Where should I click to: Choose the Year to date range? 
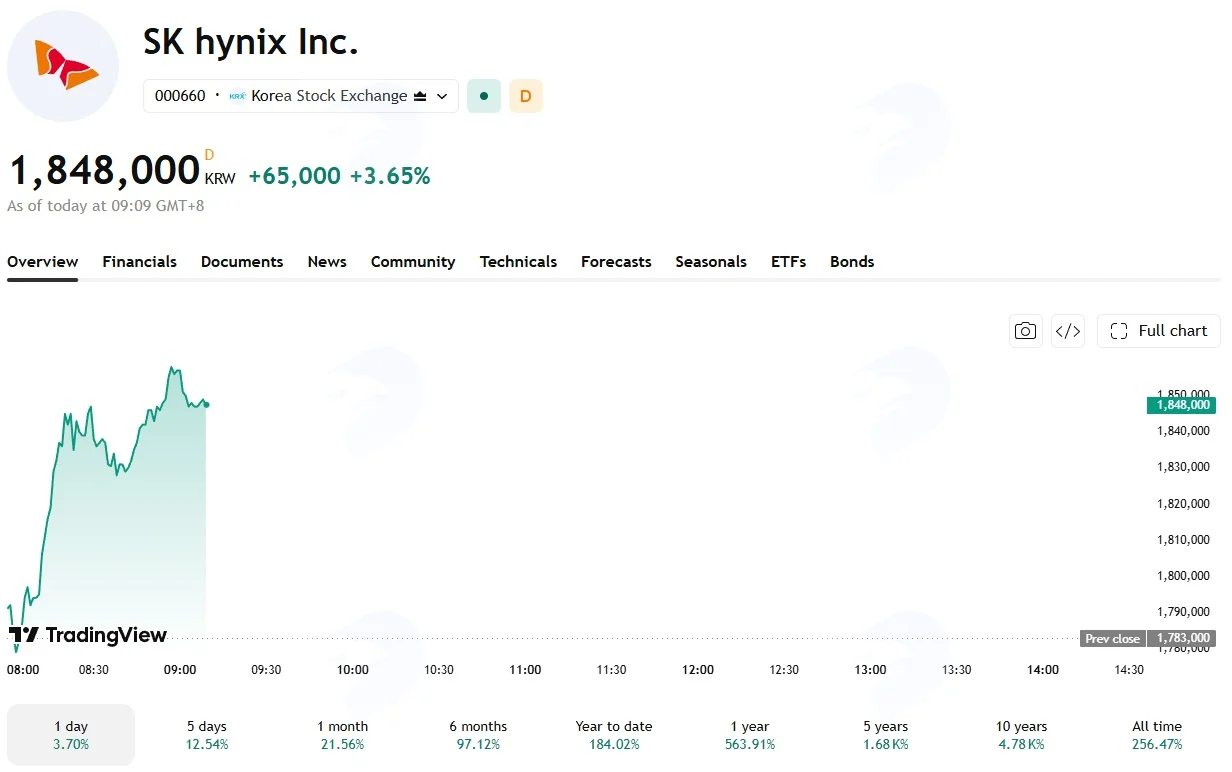point(614,735)
